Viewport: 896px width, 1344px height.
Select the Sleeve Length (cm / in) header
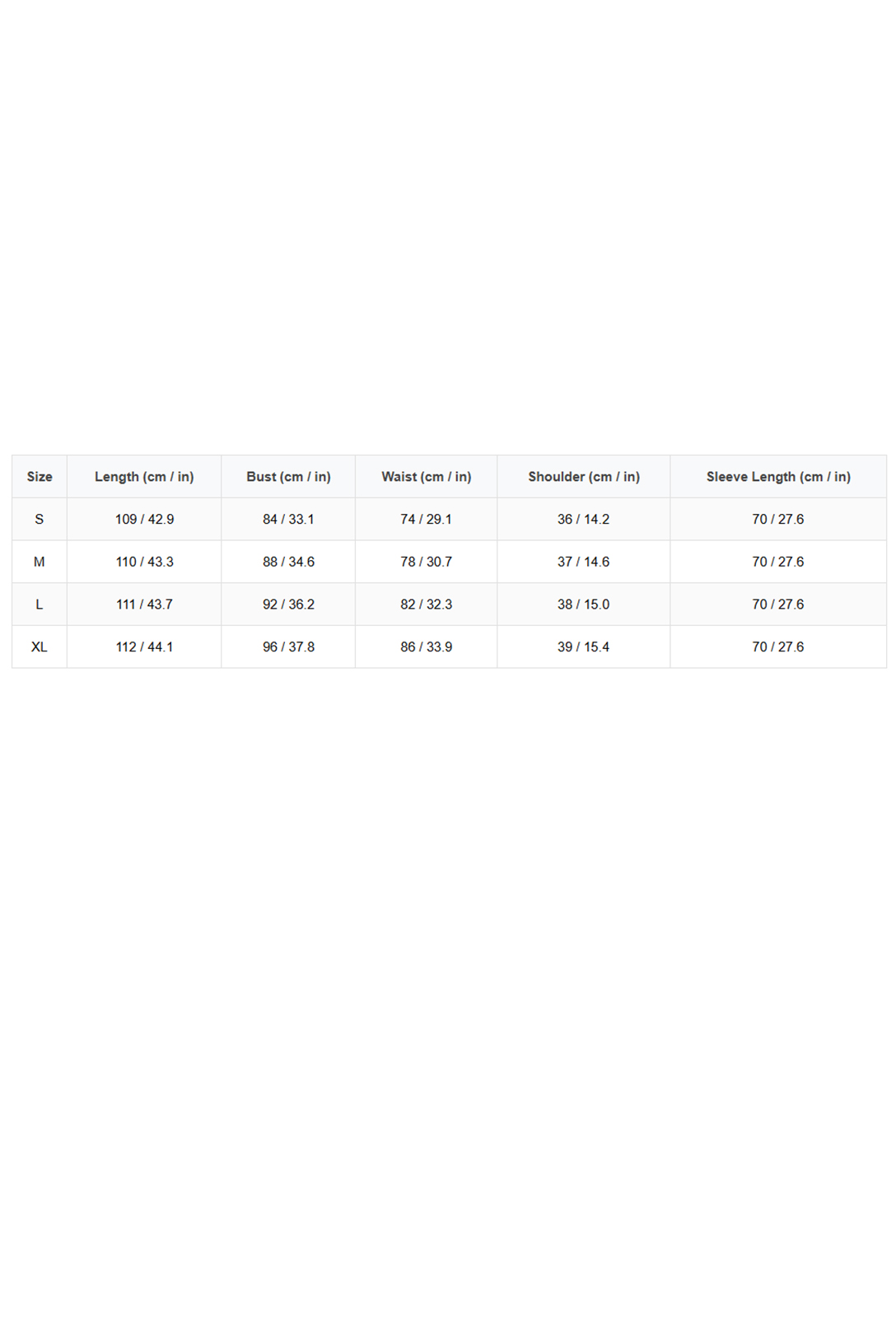pyautogui.click(x=778, y=477)
